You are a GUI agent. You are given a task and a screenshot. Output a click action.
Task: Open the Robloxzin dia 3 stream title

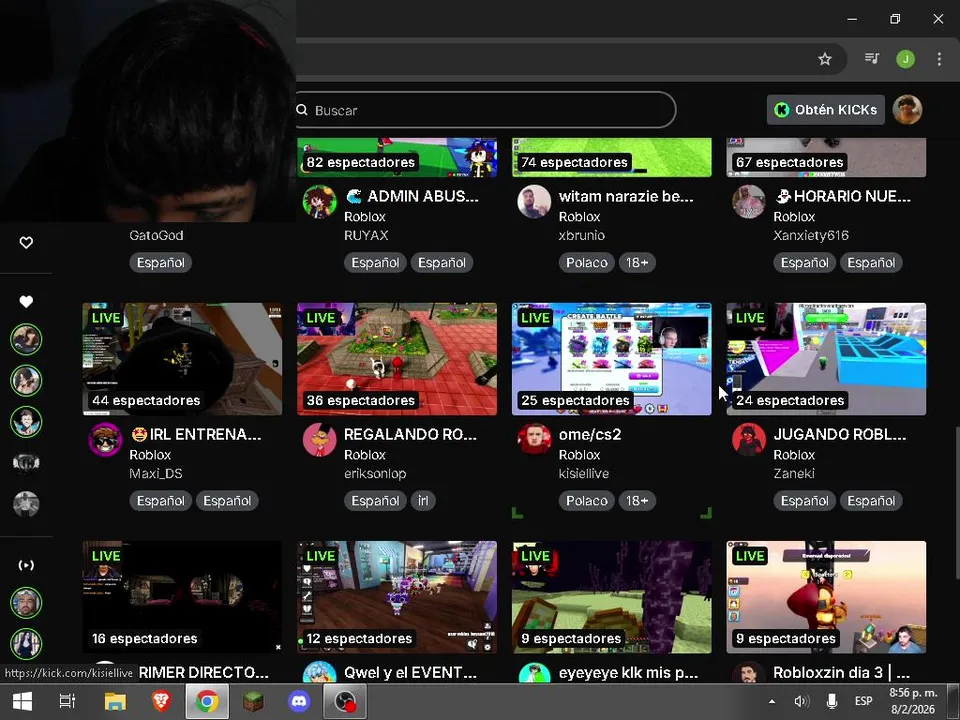[841, 673]
